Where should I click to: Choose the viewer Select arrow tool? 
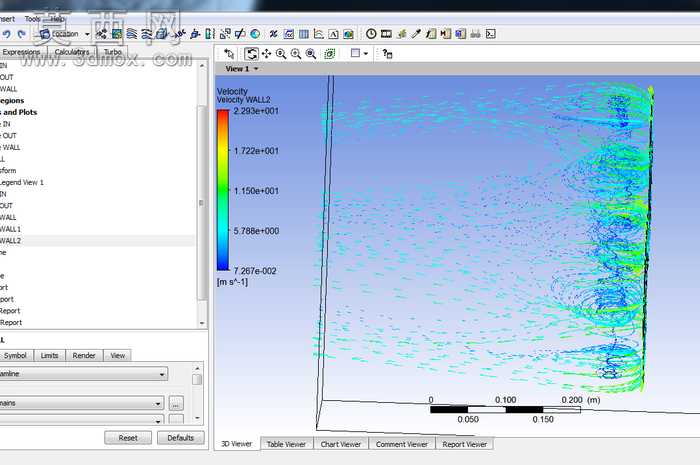click(x=229, y=54)
